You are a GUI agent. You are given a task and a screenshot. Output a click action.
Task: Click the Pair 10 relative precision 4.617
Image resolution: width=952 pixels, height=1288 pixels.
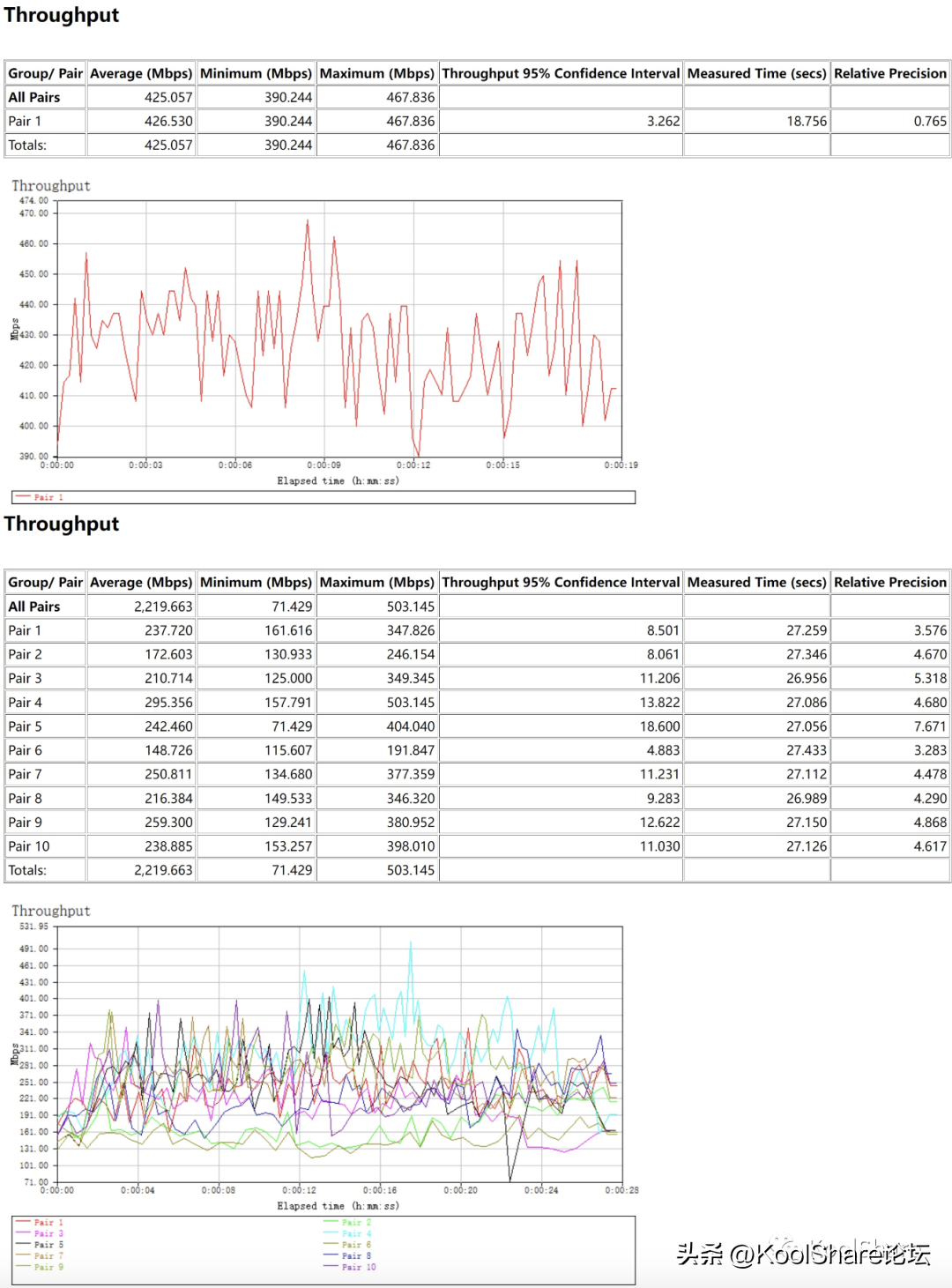(930, 846)
